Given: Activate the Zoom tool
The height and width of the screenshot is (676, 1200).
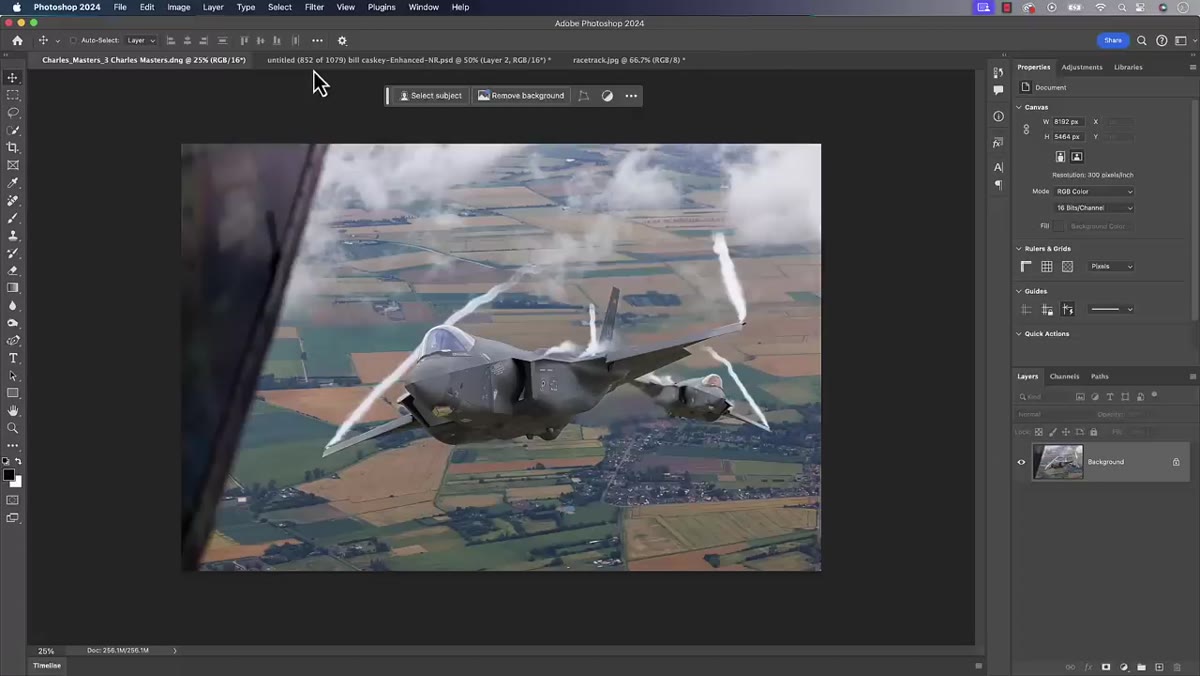Looking at the screenshot, I should click(x=13, y=428).
